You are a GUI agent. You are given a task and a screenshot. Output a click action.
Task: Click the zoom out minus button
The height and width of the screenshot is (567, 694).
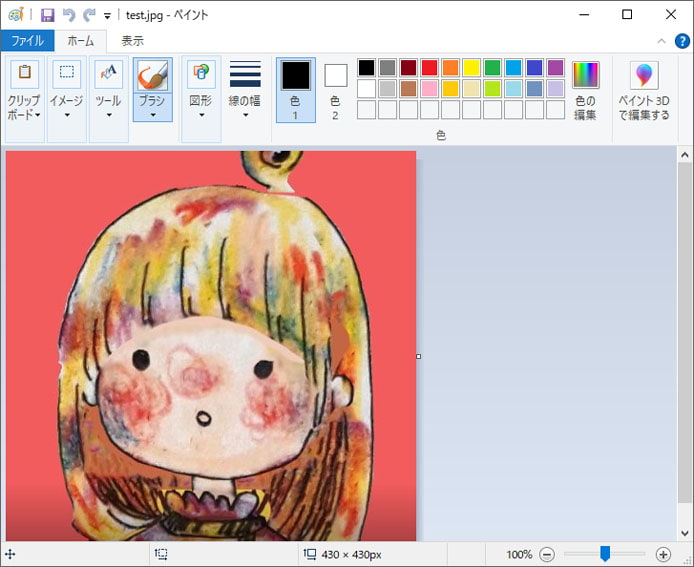click(547, 554)
